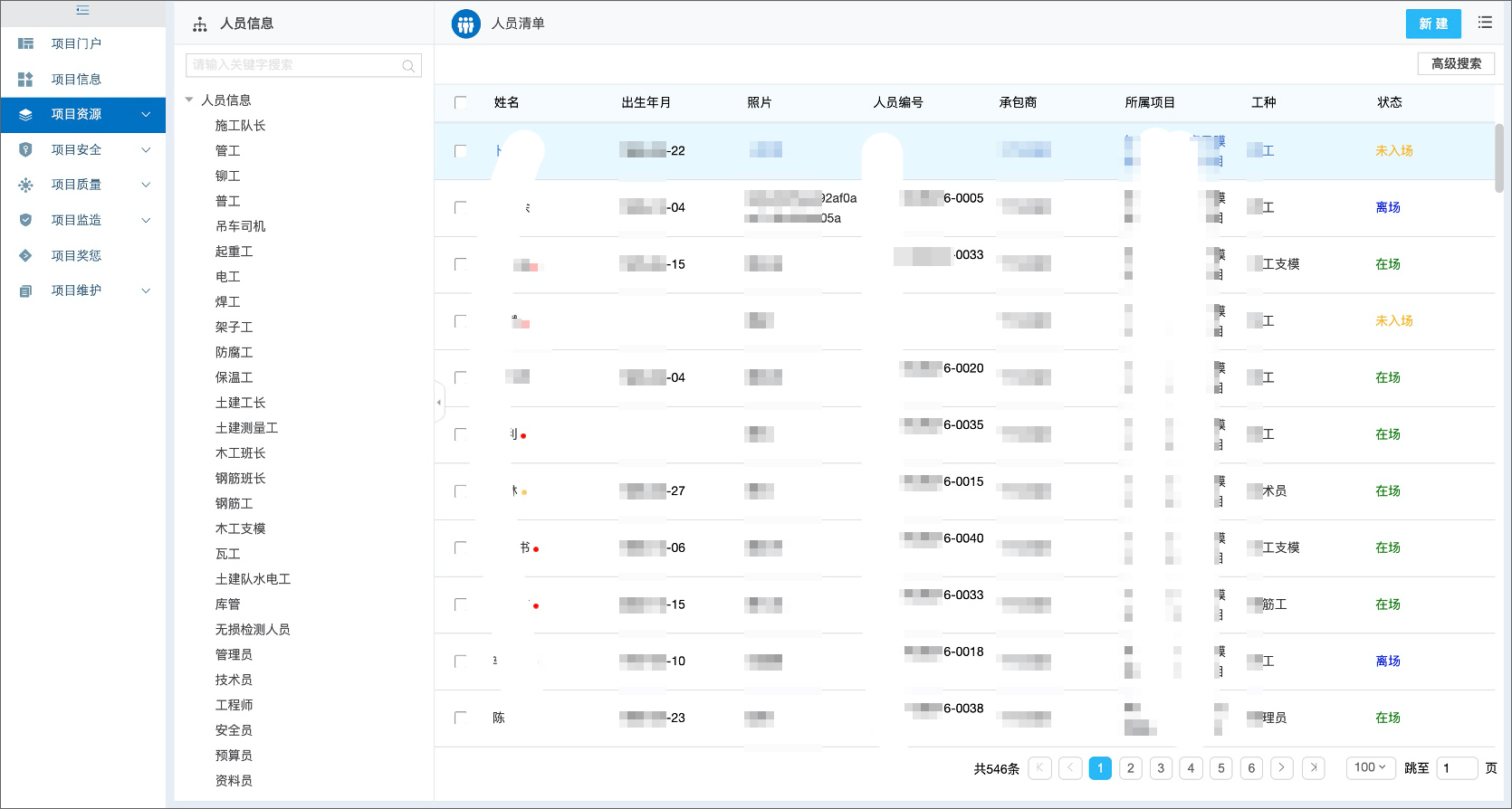Image resolution: width=1512 pixels, height=809 pixels.
Task: Select 土建测量工 in the personnel tree
Action: (x=246, y=428)
